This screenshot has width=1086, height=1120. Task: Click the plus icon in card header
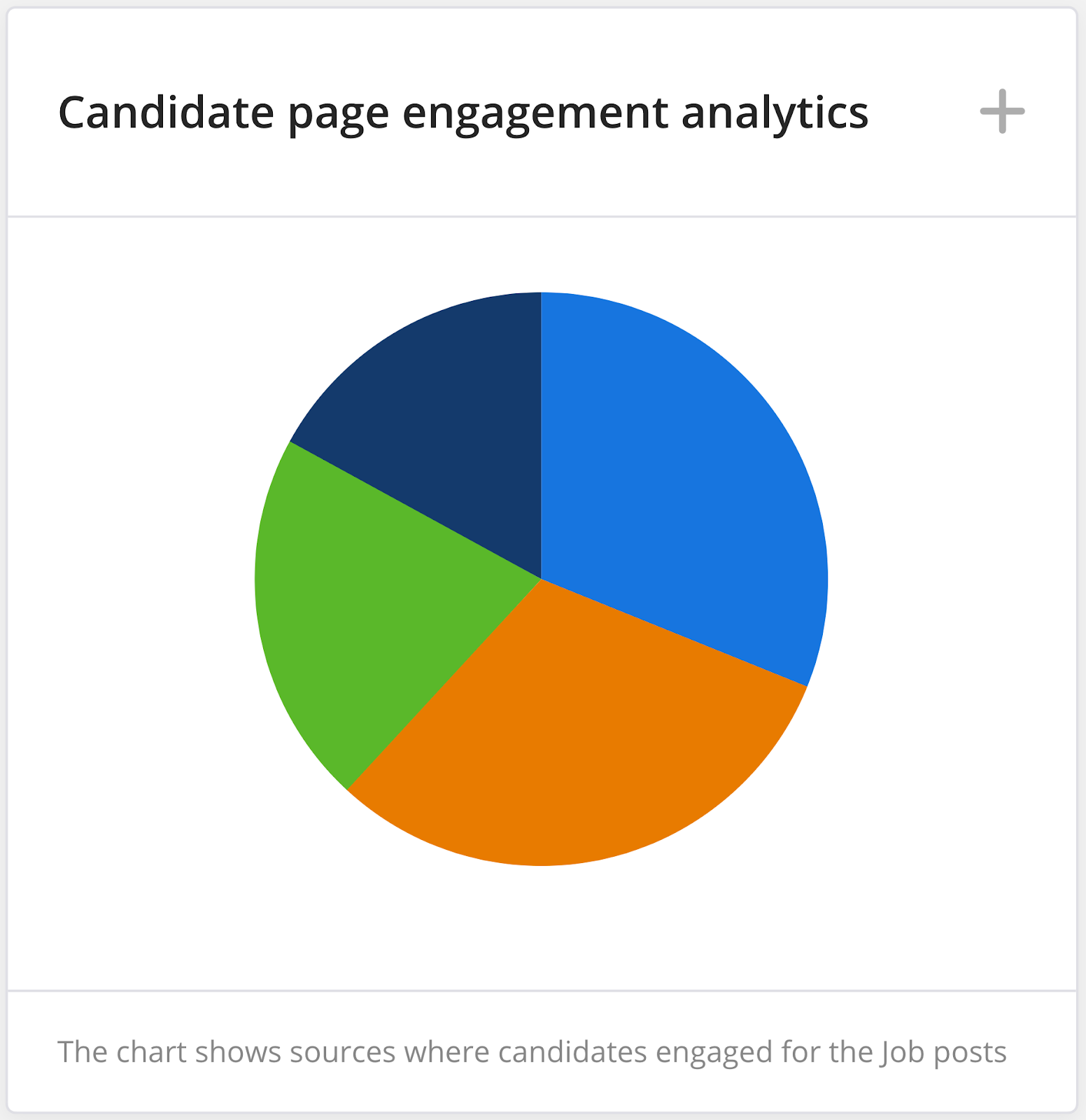(x=1002, y=111)
